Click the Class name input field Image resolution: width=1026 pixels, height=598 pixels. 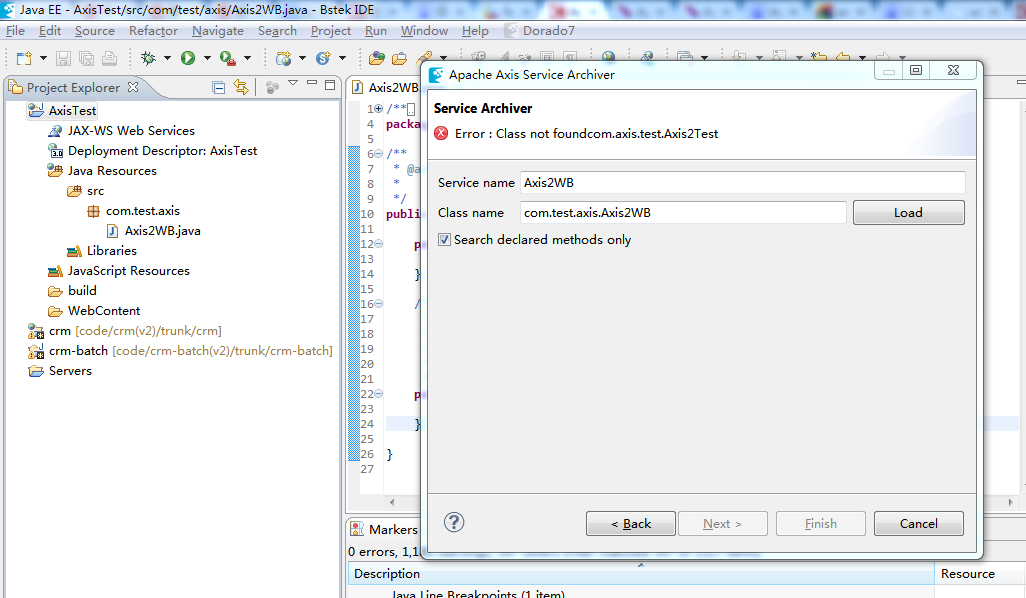pos(683,213)
